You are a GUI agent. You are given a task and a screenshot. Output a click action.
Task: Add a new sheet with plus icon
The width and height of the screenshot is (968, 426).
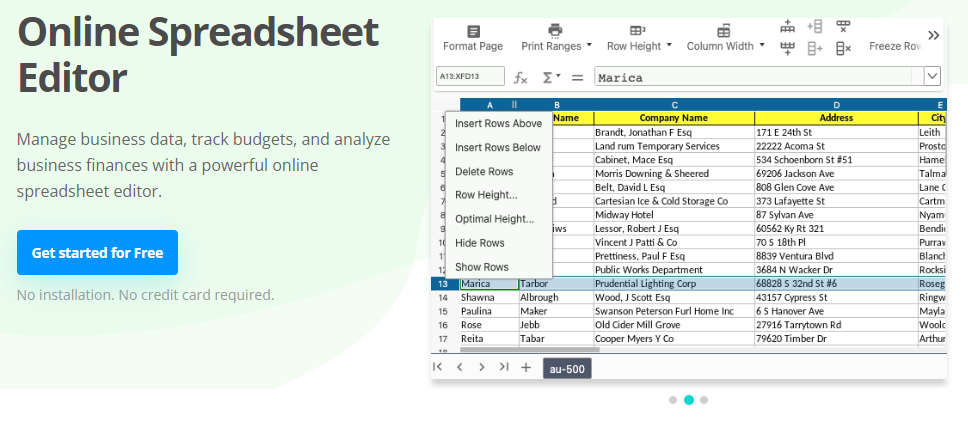526,367
